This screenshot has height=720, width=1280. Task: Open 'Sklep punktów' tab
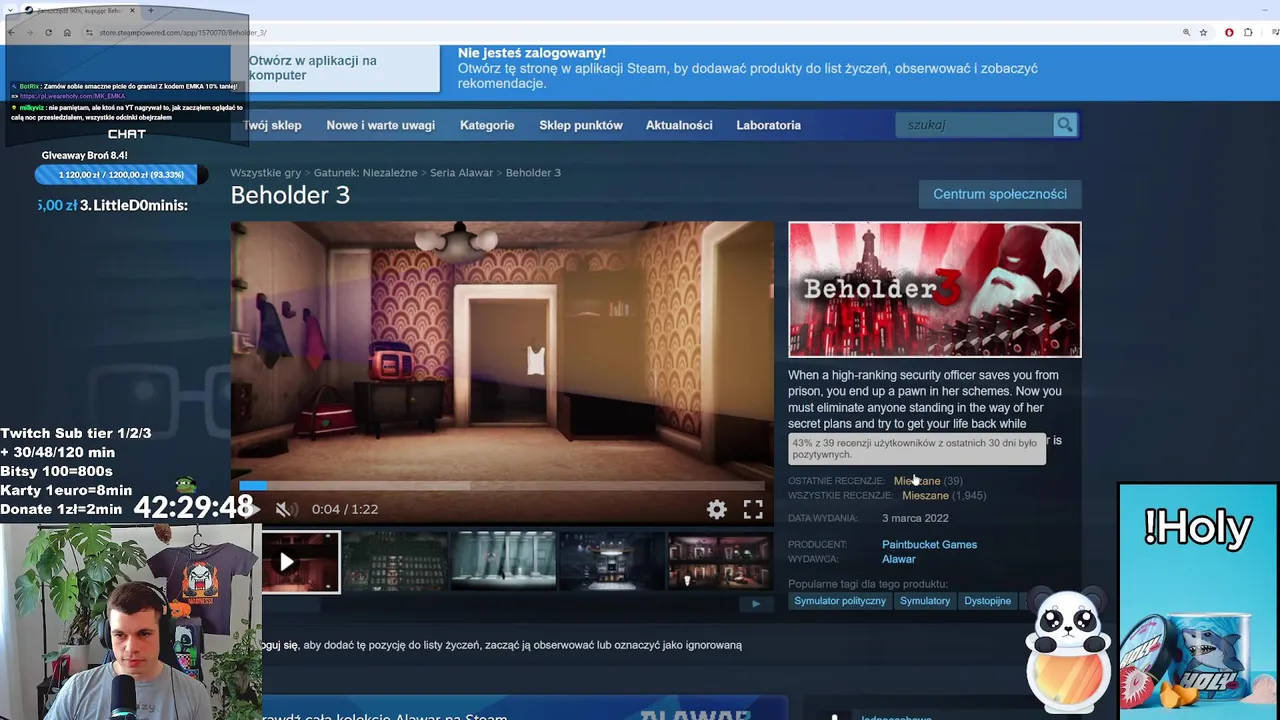click(581, 125)
